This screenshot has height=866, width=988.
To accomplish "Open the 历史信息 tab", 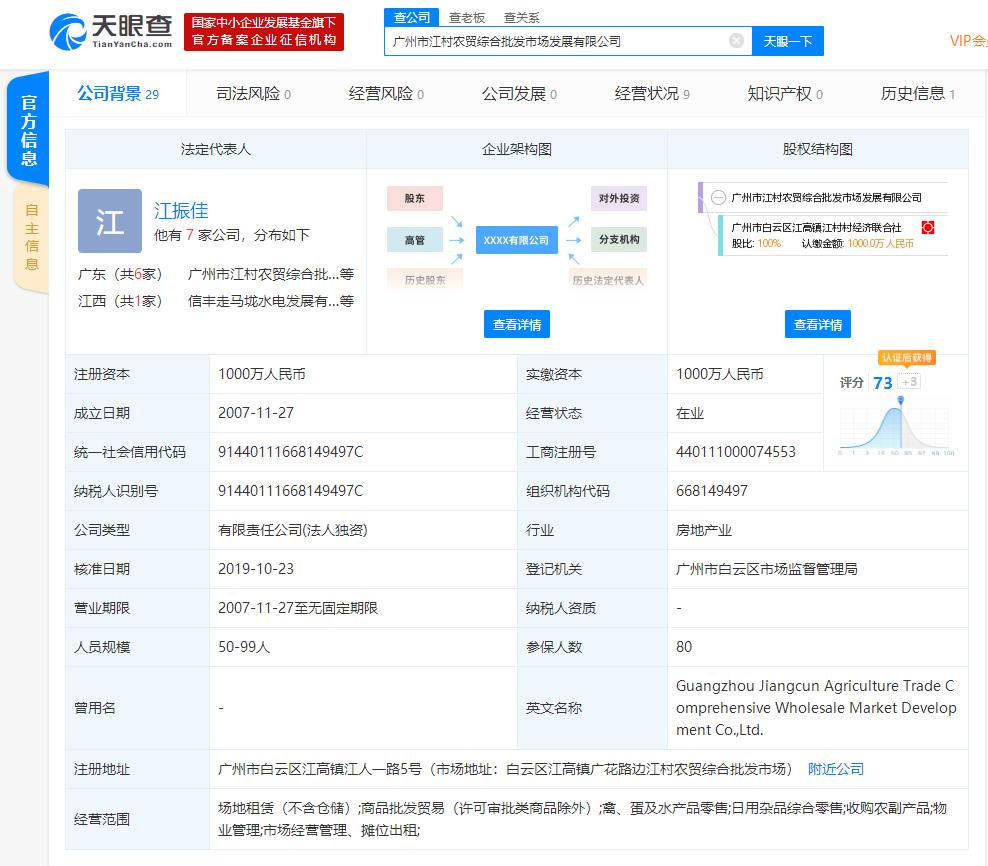I will 918,94.
